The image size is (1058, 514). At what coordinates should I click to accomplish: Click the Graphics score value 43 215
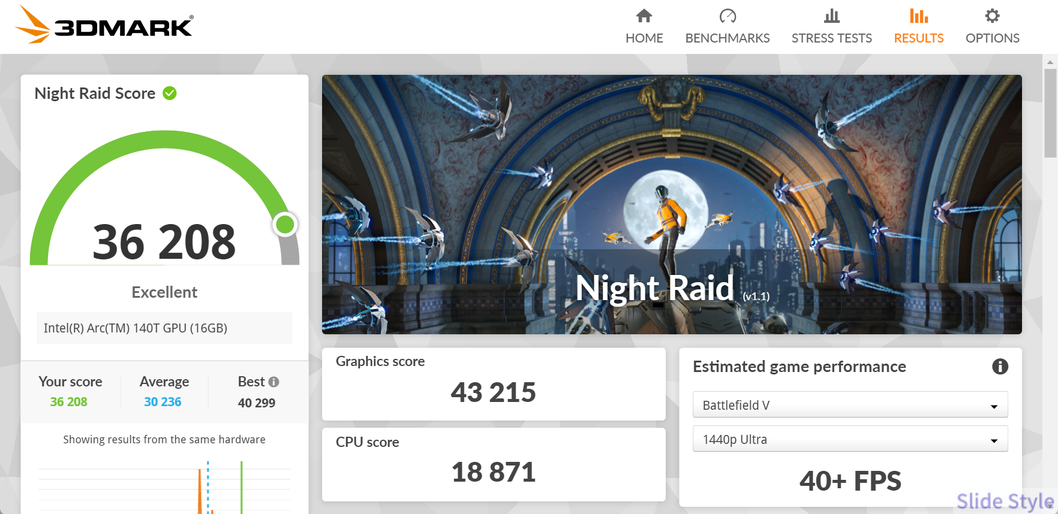coord(493,392)
